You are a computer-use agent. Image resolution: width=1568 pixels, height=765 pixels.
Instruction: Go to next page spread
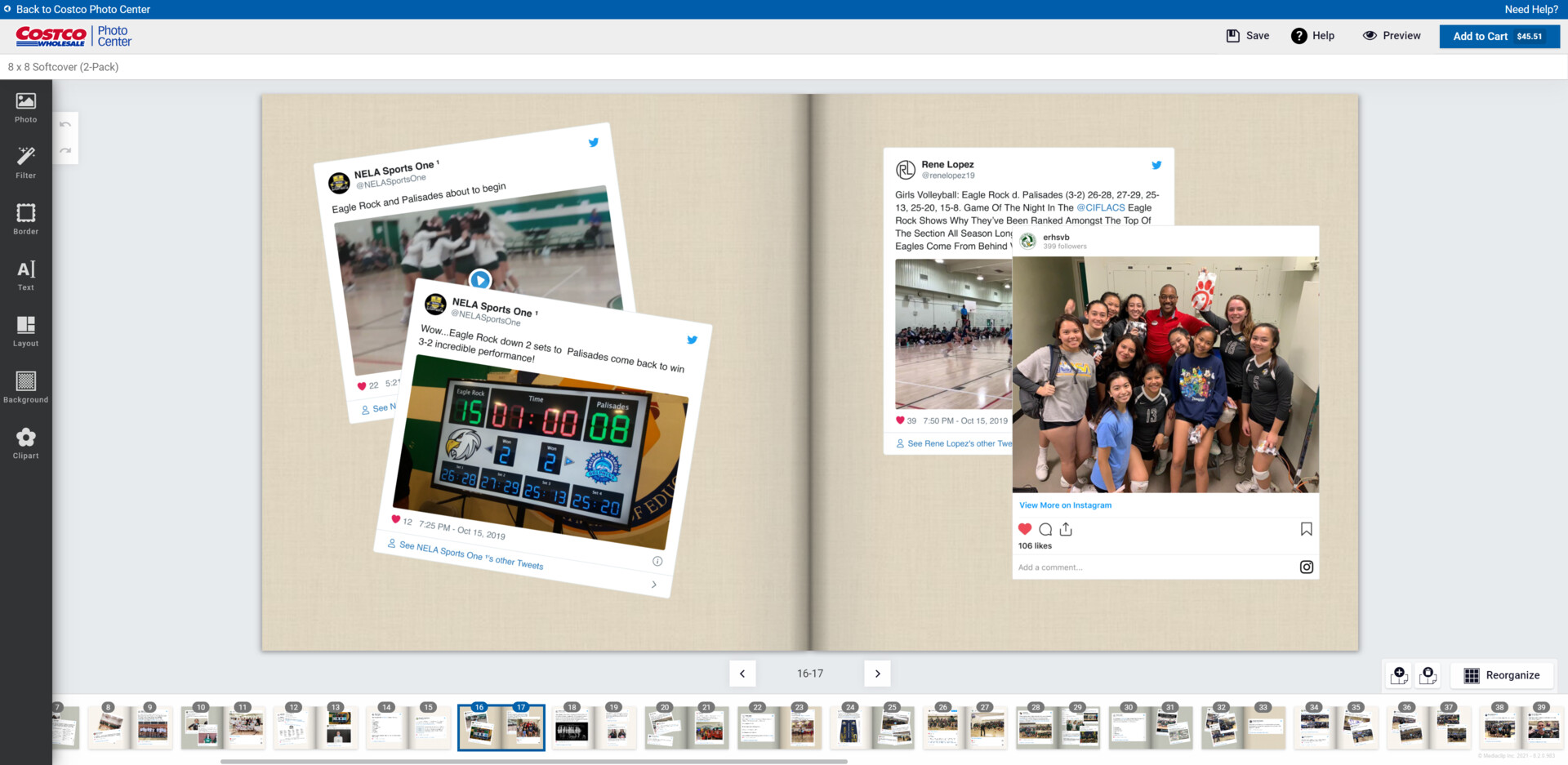877,674
